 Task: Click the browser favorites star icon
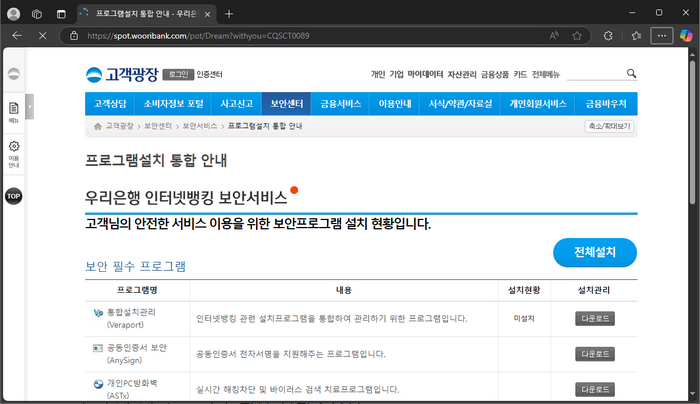pyautogui.click(x=577, y=35)
